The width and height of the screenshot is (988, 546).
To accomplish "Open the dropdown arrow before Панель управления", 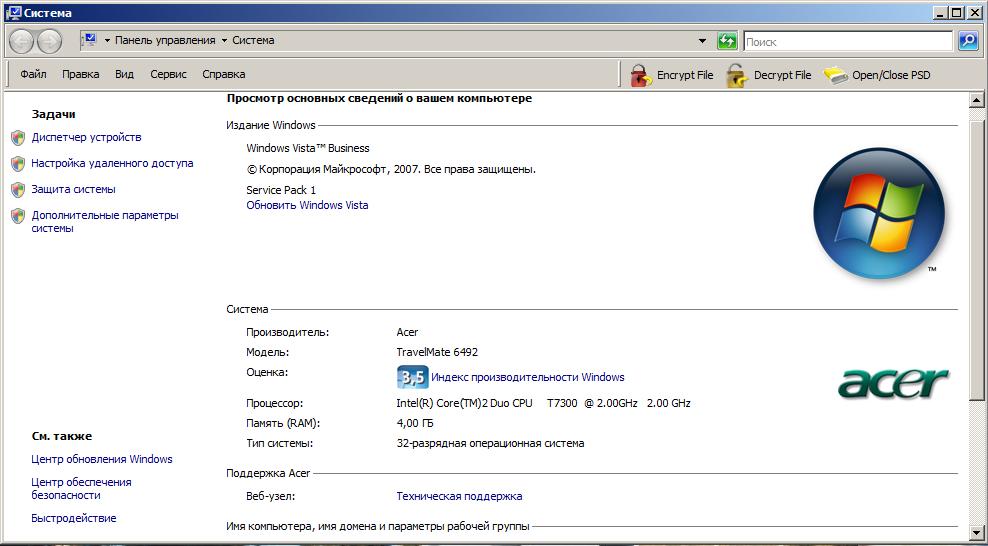I will coord(107,40).
